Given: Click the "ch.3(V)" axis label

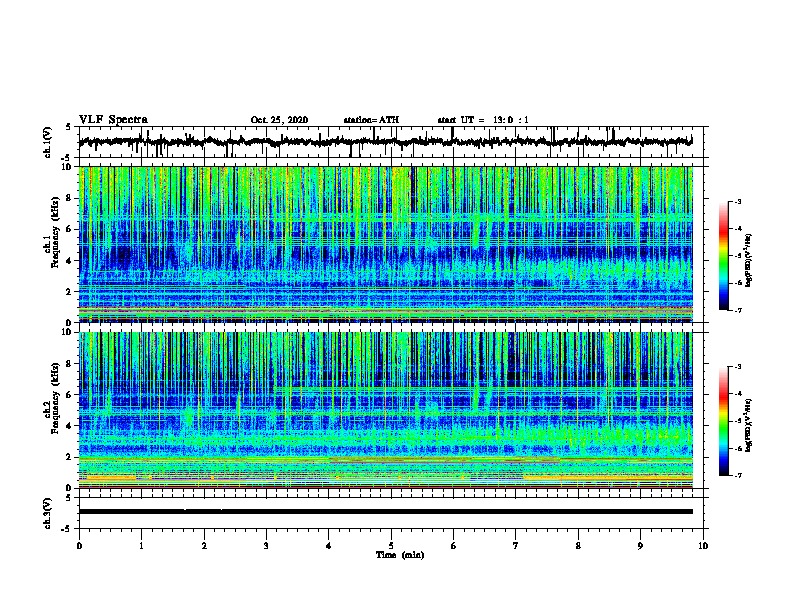Looking at the screenshot, I should [48, 513].
